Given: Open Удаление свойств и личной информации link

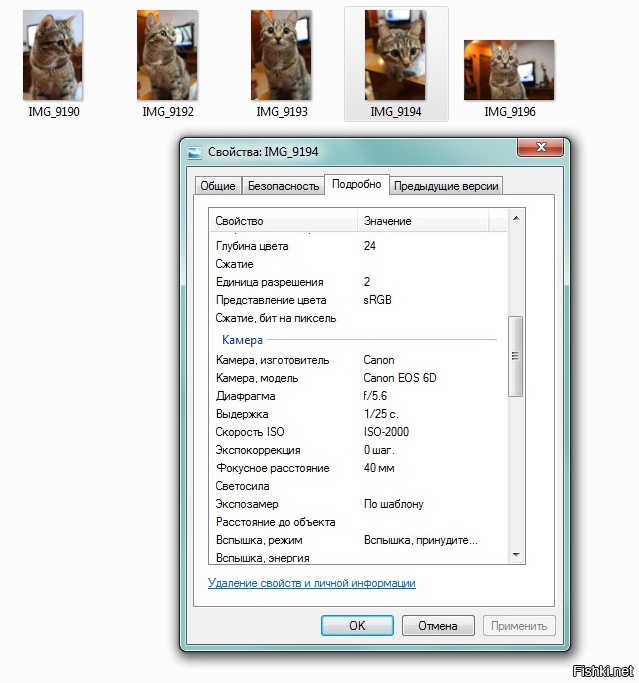Looking at the screenshot, I should click(x=311, y=583).
